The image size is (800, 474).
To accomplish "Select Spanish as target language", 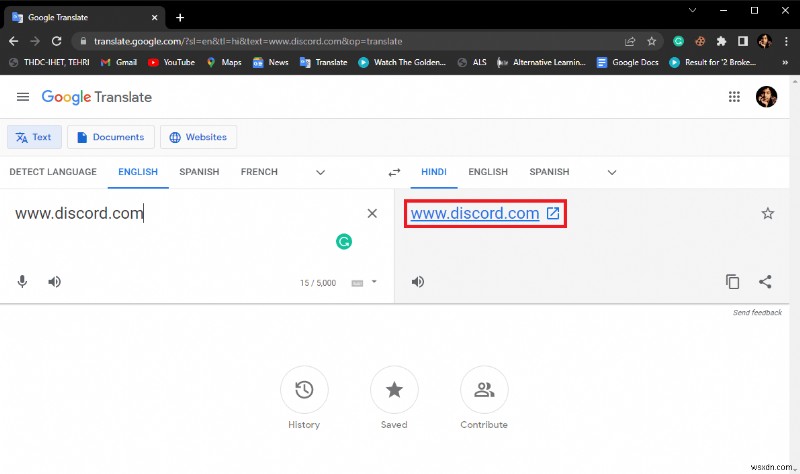I will click(x=549, y=172).
